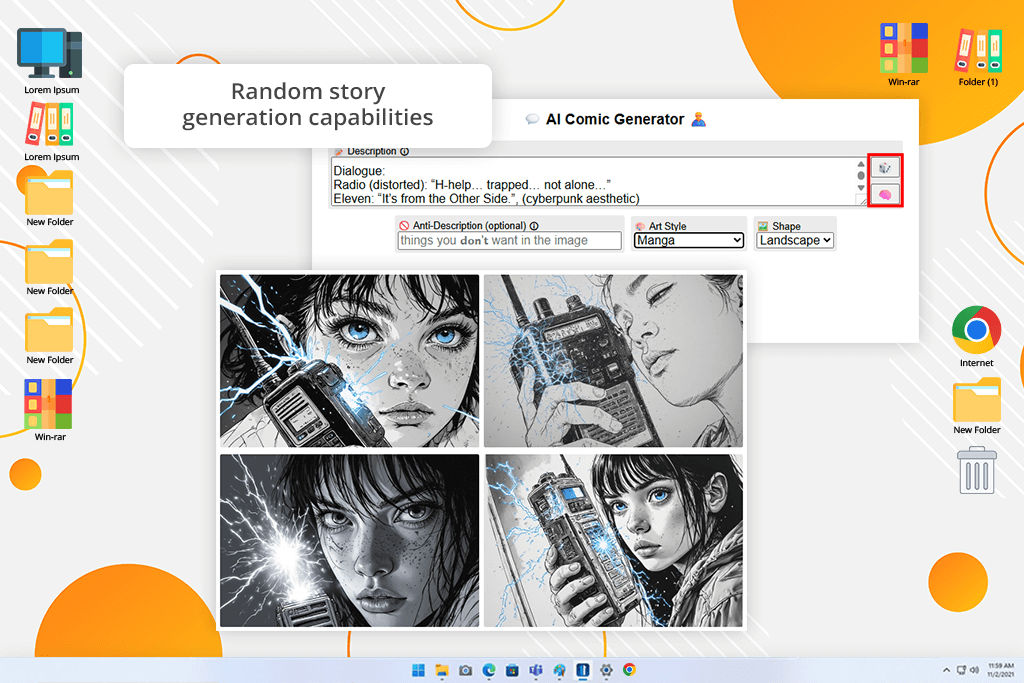Open the topmost New Folder on left
The image size is (1024, 683).
(x=49, y=199)
